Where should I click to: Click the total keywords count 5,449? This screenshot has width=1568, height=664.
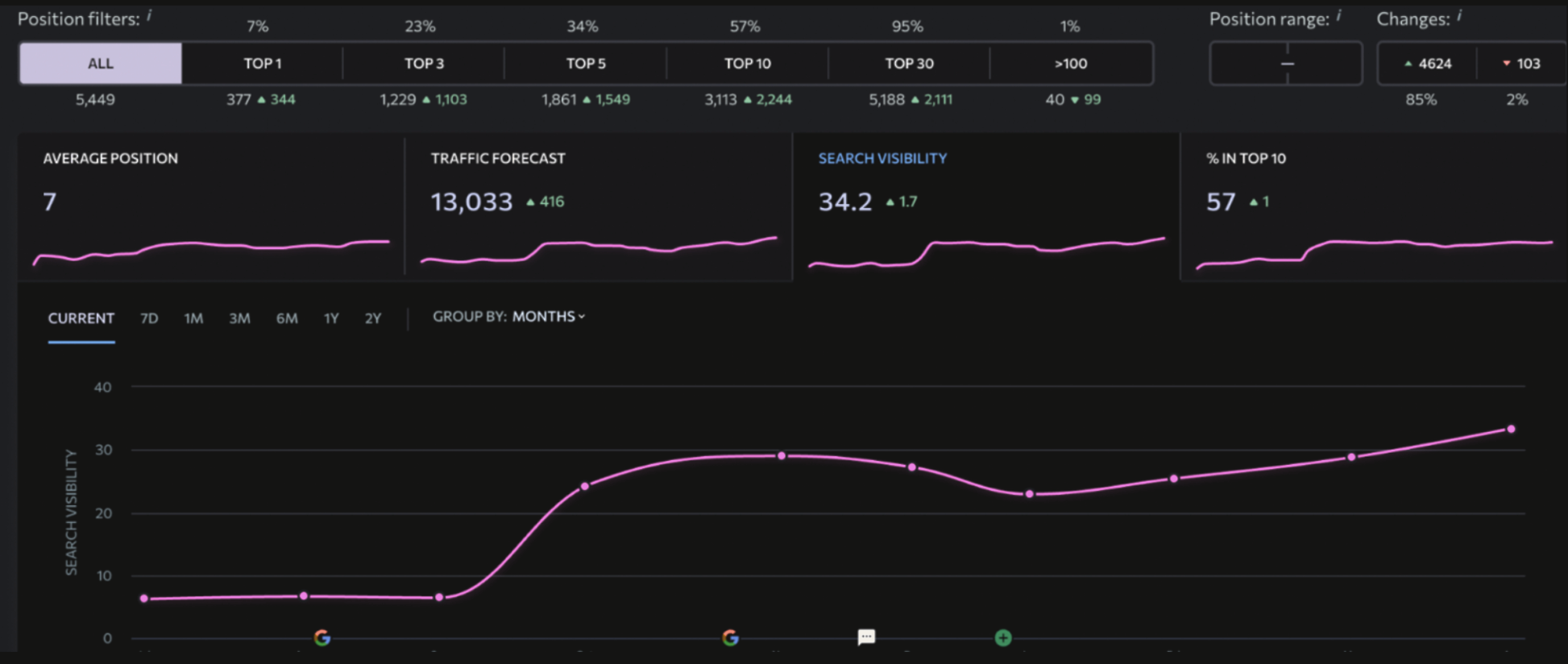pos(95,100)
